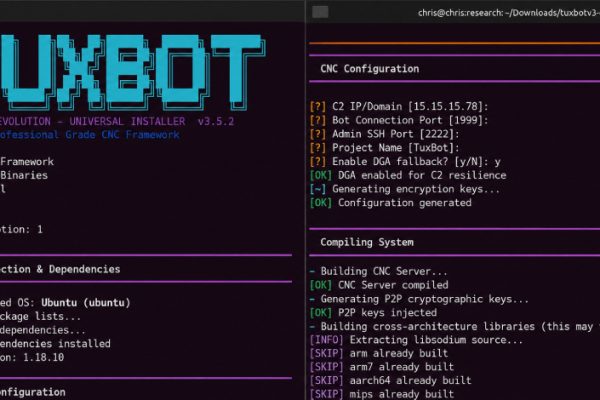Click the 'Compiling System' section heading
This screenshot has width=600, height=400.
pyautogui.click(x=367, y=242)
